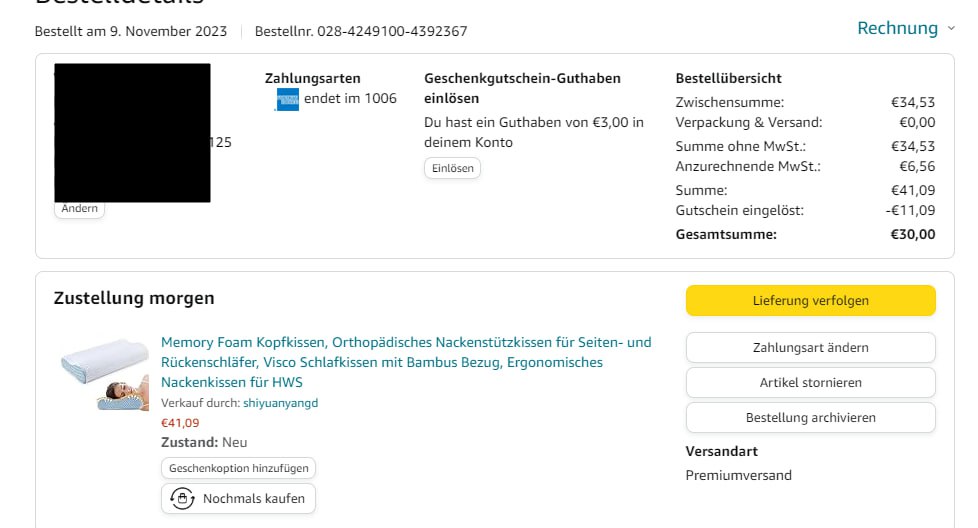Click the Ändern button under the address

(80, 208)
